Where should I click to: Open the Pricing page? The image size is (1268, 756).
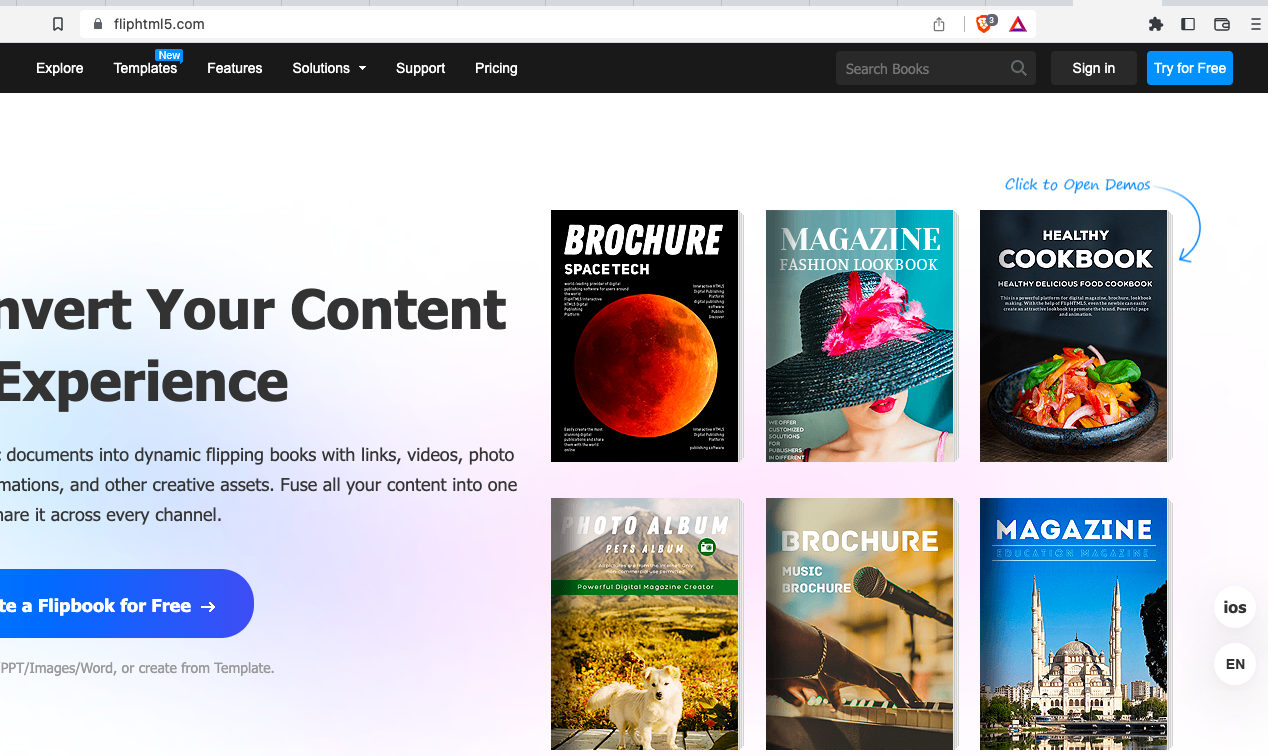[x=496, y=68]
